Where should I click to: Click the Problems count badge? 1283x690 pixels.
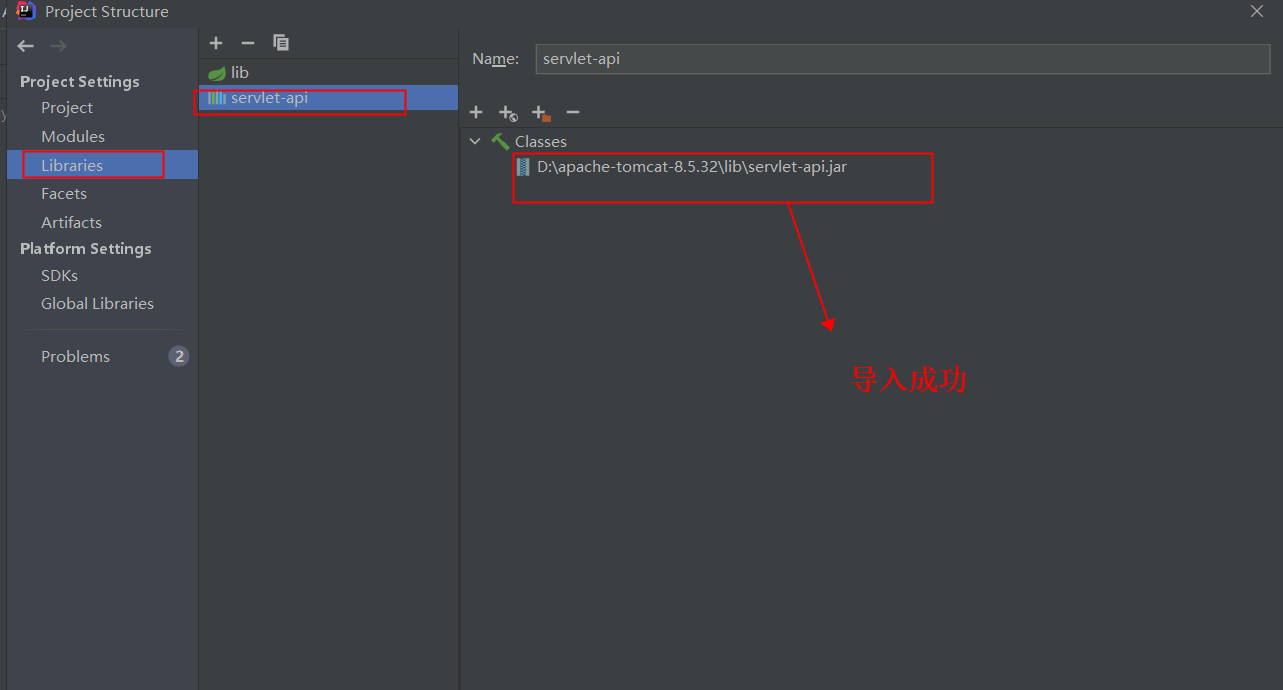point(179,356)
